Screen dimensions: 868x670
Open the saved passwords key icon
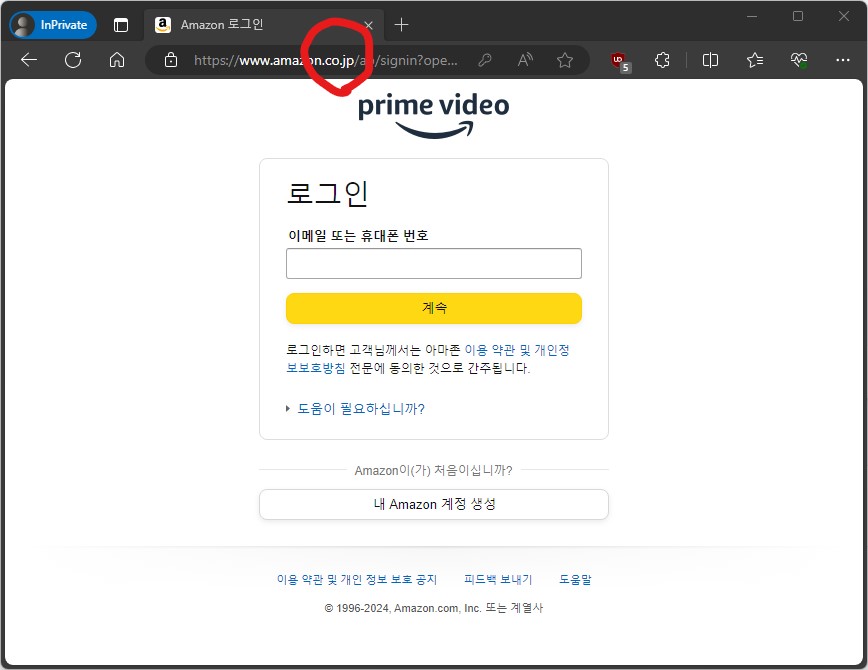point(485,60)
